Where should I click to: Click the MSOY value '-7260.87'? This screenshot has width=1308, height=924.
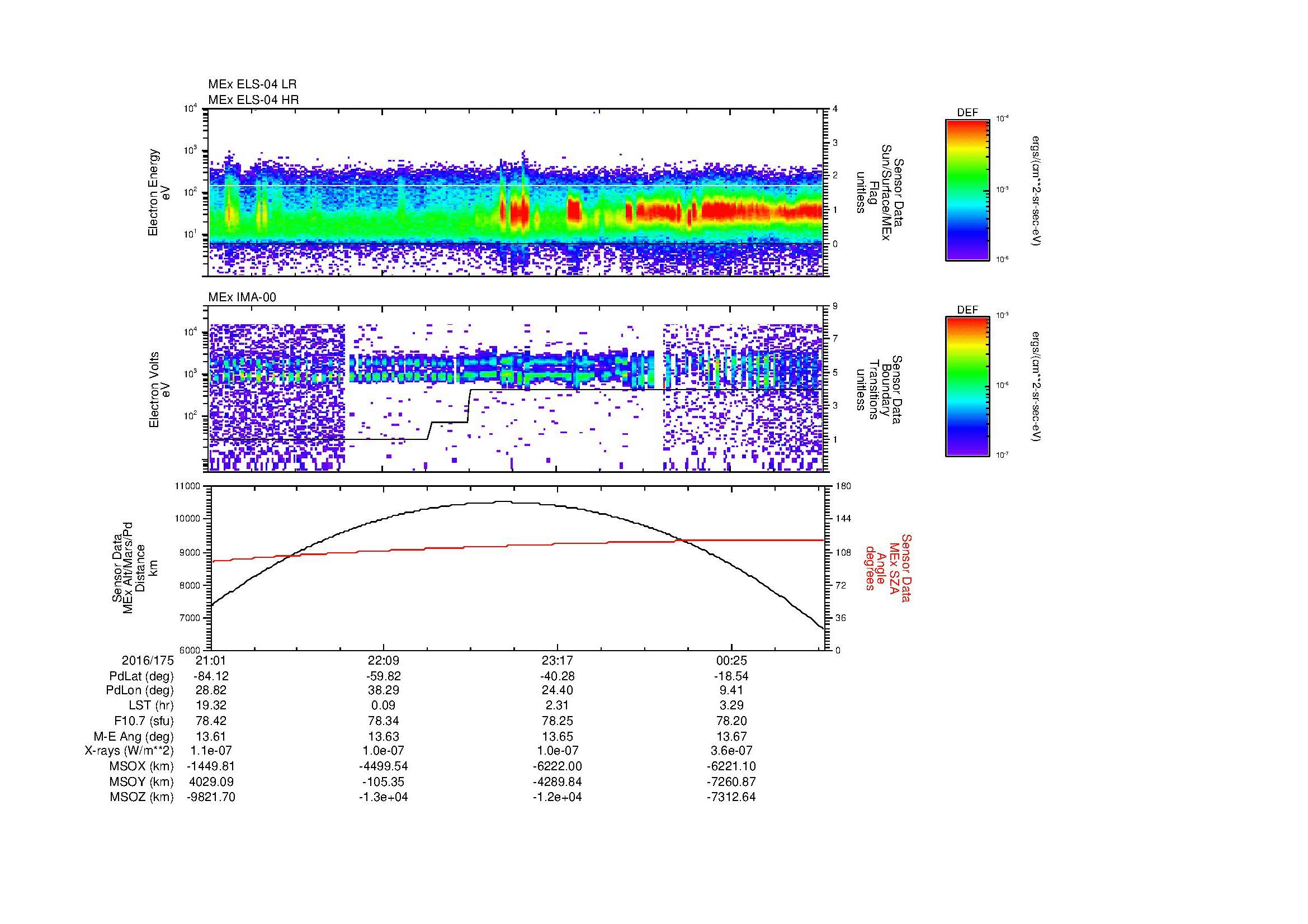(731, 781)
